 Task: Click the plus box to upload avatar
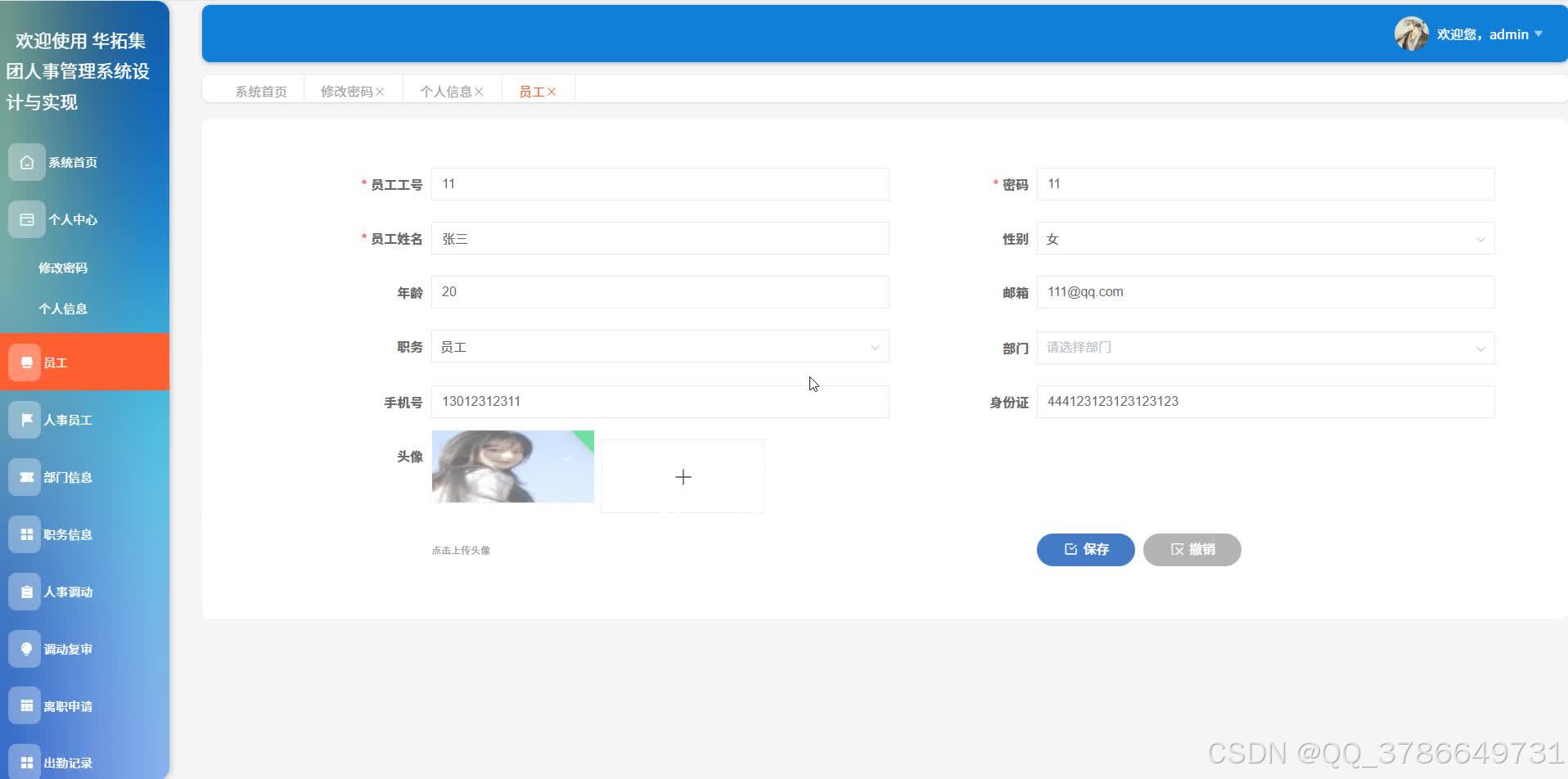(x=683, y=475)
